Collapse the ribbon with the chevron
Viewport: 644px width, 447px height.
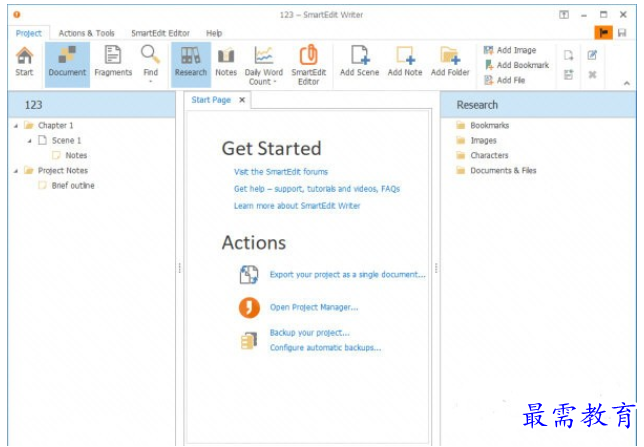pos(626,83)
